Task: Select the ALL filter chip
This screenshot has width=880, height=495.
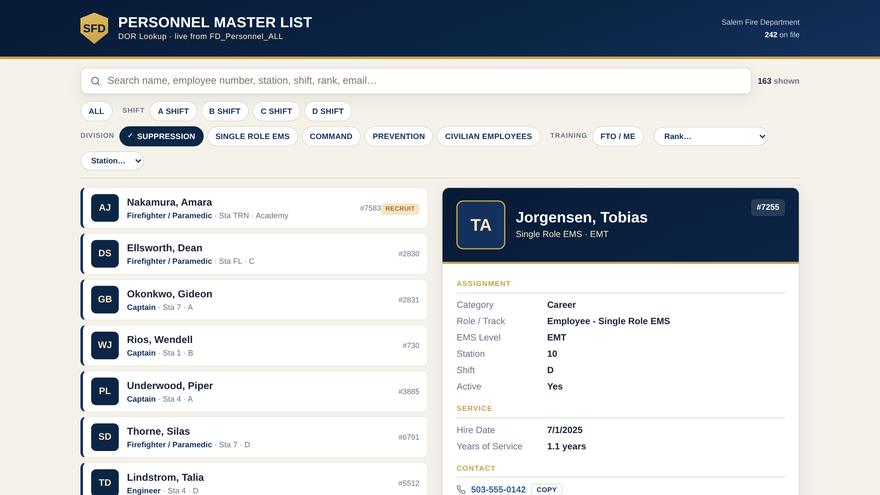Action: (x=96, y=111)
